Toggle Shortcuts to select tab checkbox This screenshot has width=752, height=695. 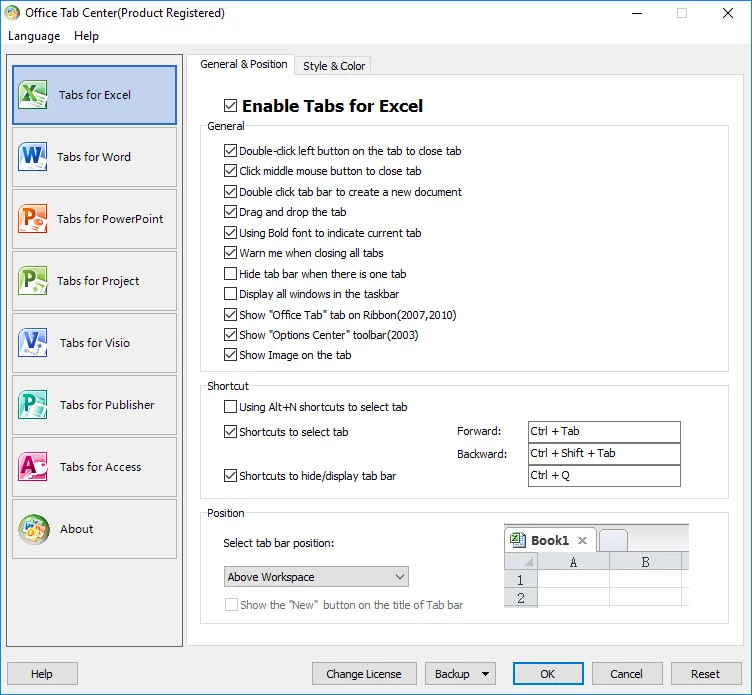point(230,432)
